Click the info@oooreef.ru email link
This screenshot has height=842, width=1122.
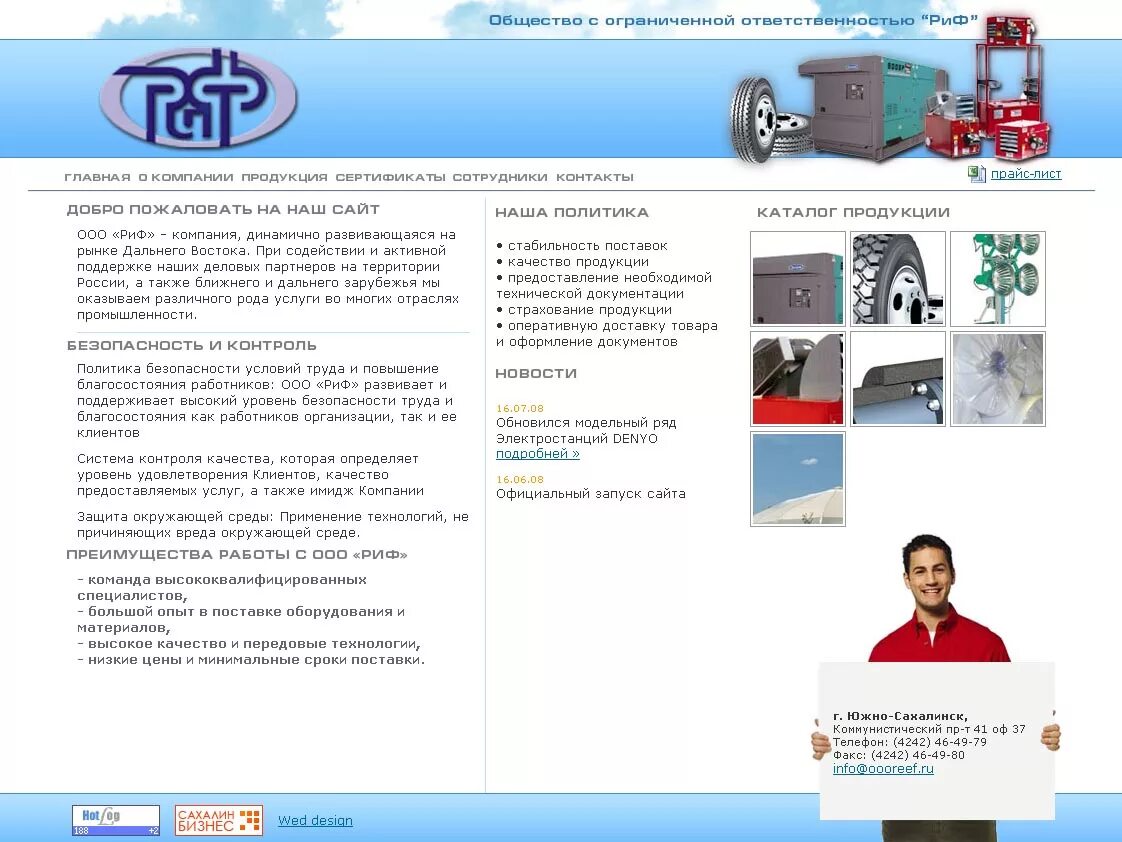tap(883, 768)
